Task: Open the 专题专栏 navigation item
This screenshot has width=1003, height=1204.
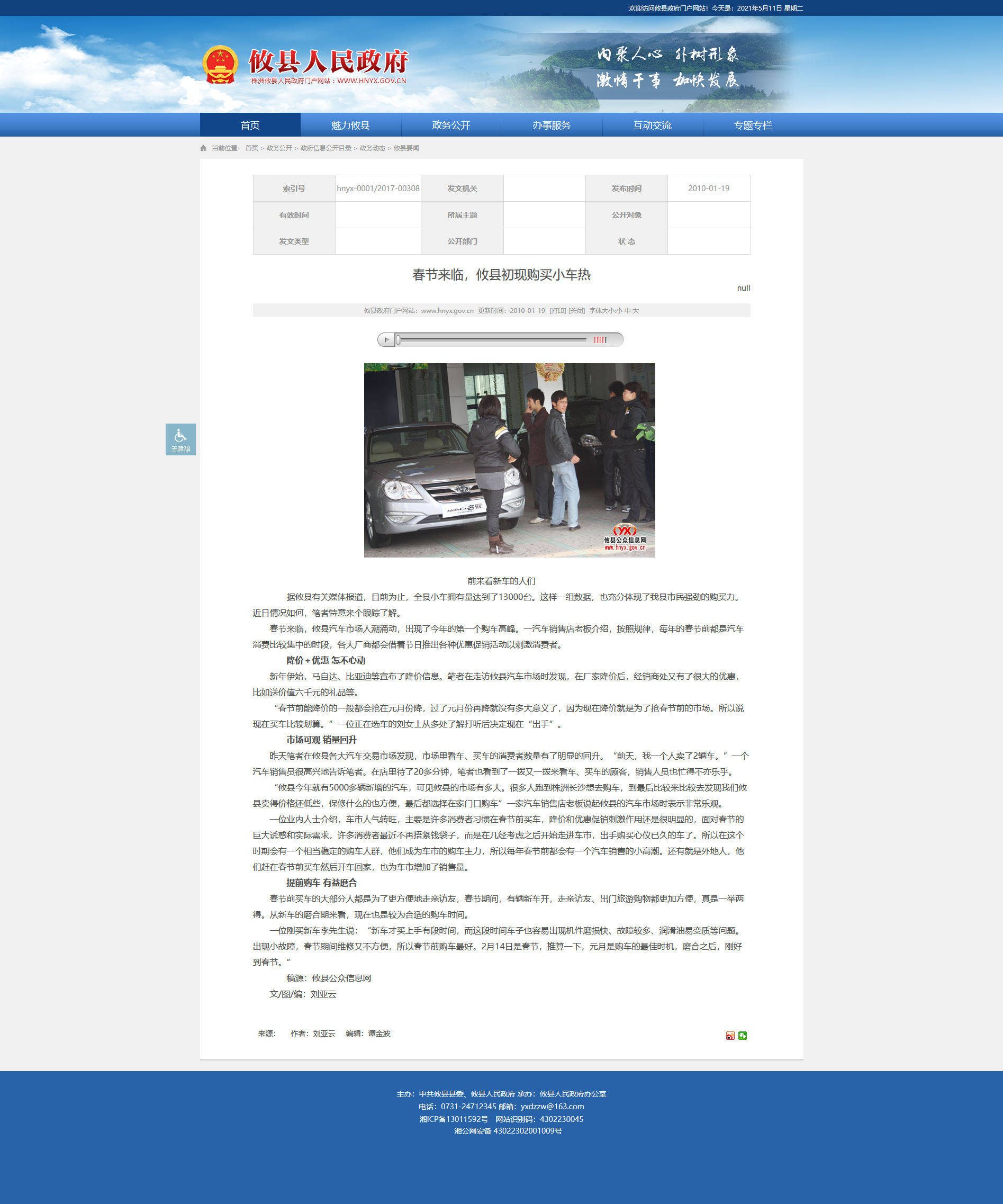Action: point(753,125)
